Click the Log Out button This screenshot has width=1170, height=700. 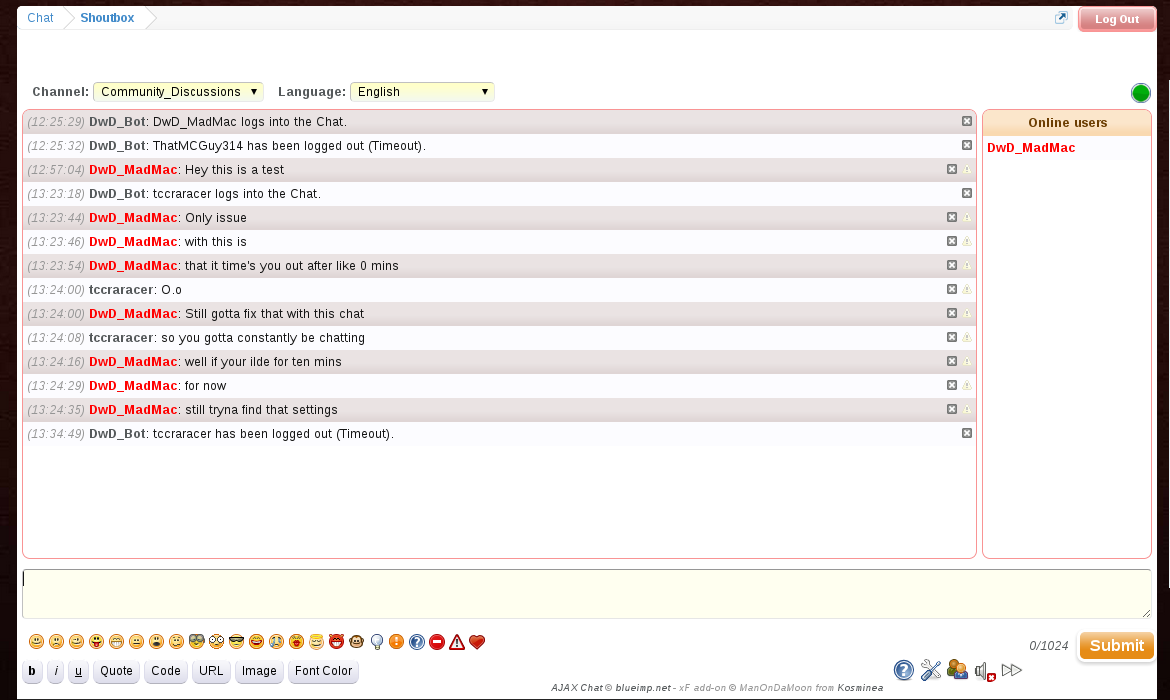coord(1116,19)
